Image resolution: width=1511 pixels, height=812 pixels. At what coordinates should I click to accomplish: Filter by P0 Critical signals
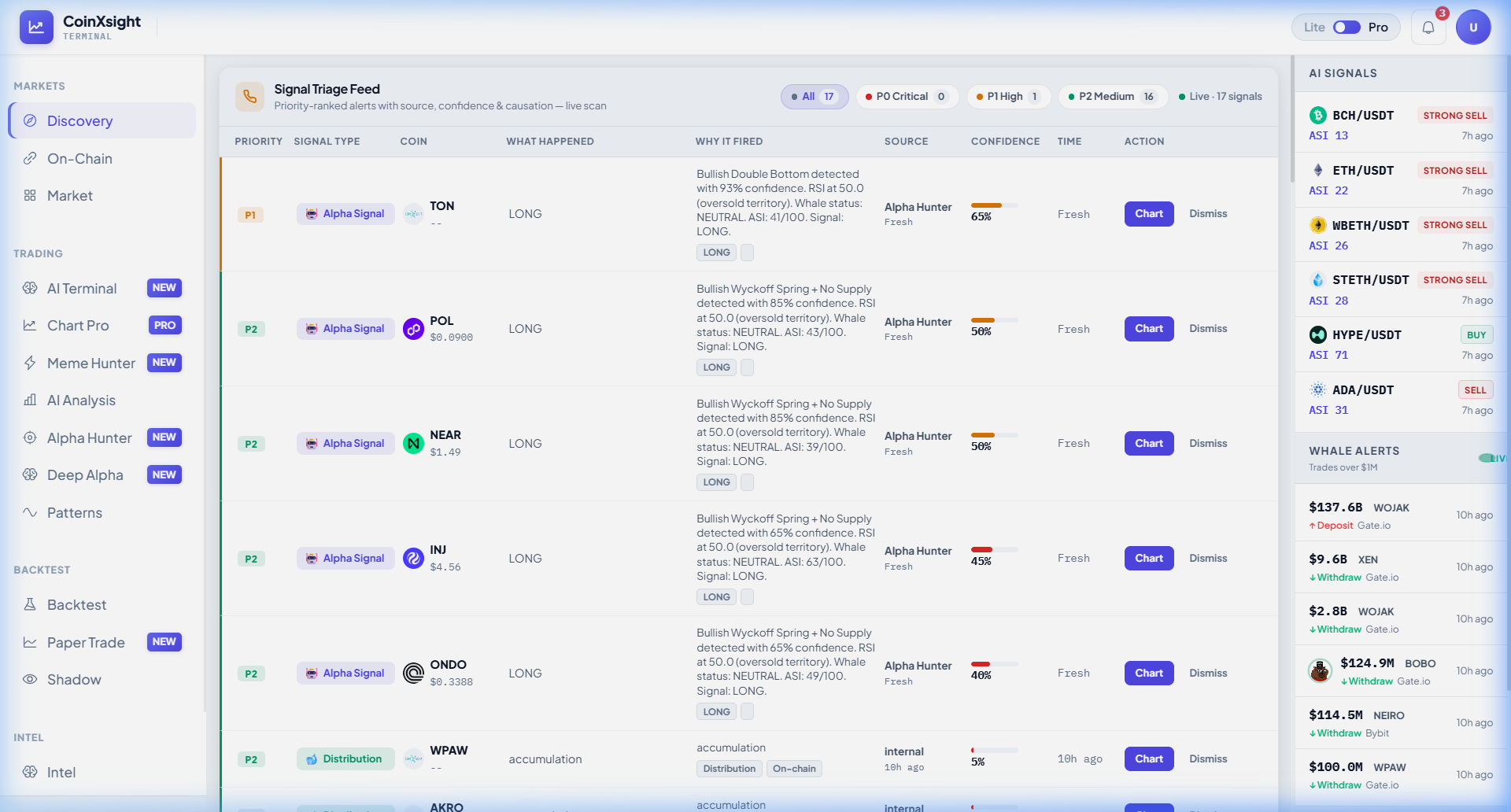(907, 97)
